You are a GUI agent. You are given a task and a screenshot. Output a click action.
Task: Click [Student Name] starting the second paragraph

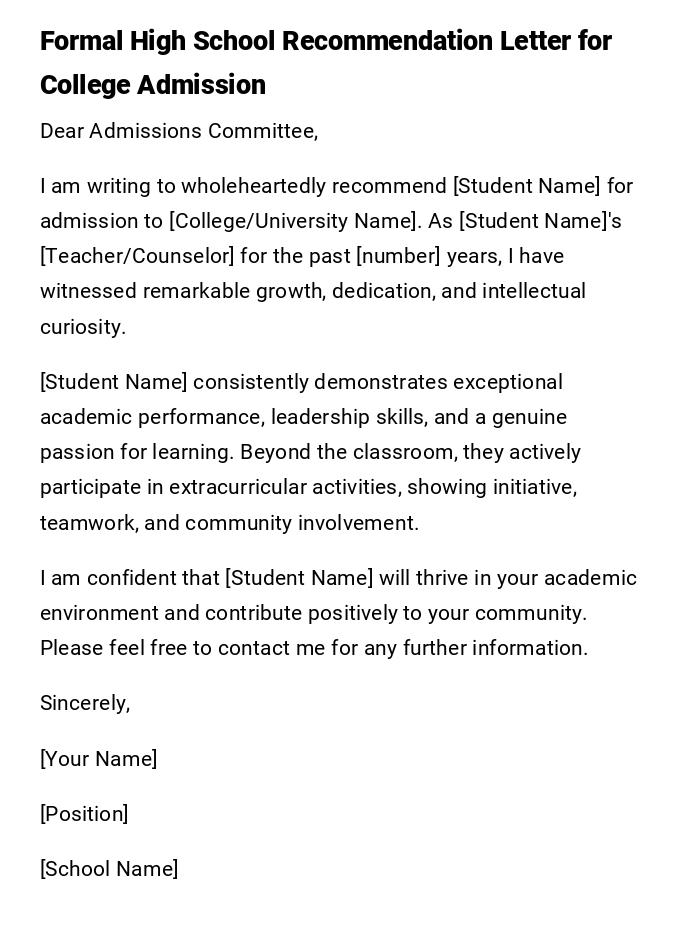(x=114, y=382)
